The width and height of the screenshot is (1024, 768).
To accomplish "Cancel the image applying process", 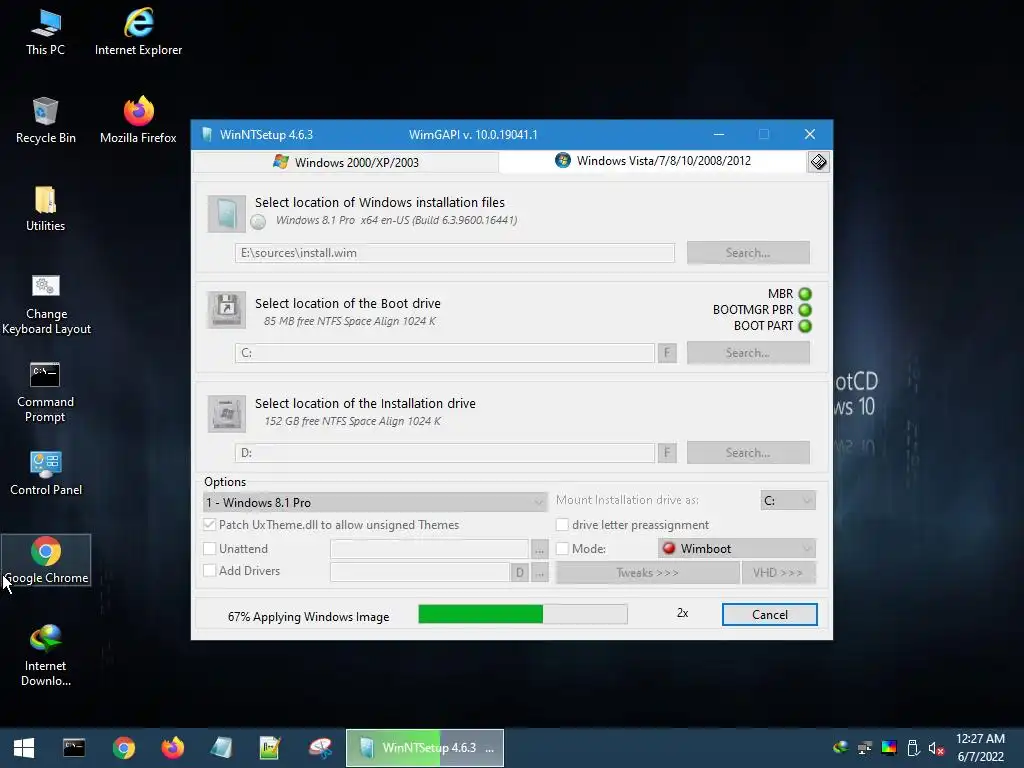I will (x=769, y=615).
